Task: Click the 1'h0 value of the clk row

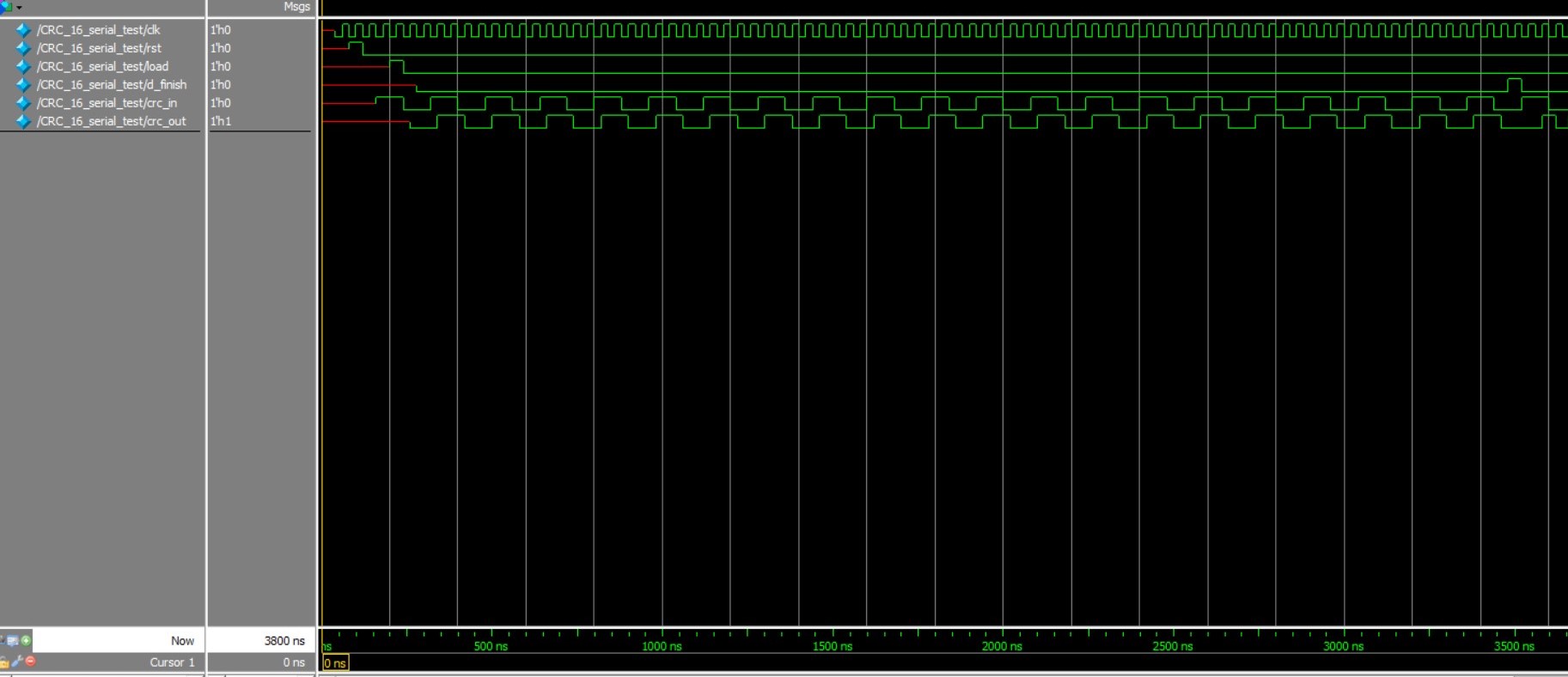Action: pyautogui.click(x=221, y=30)
